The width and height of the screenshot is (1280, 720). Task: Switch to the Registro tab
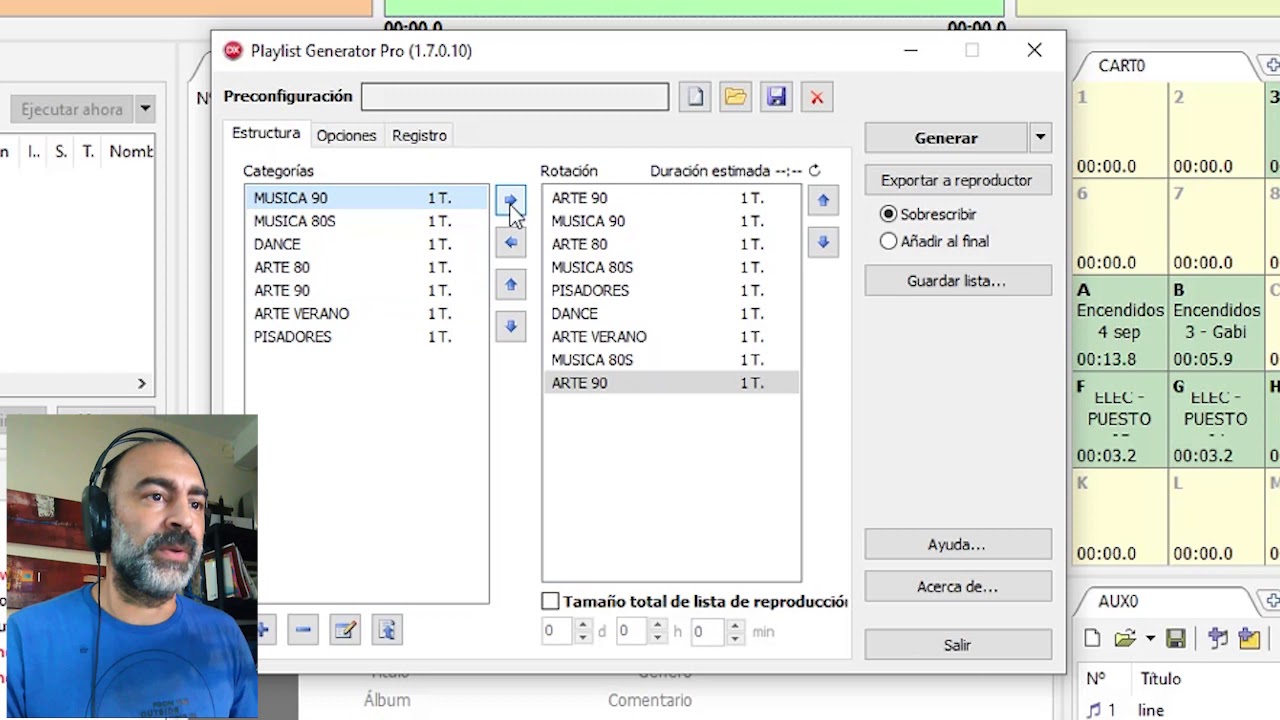[419, 135]
